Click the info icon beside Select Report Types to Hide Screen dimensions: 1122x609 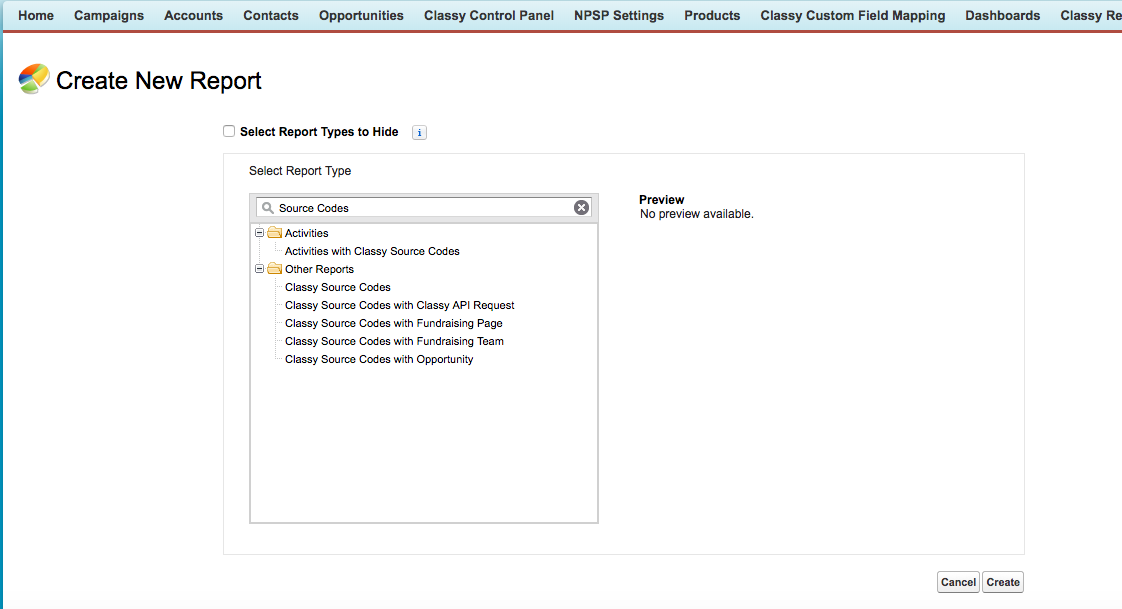419,132
